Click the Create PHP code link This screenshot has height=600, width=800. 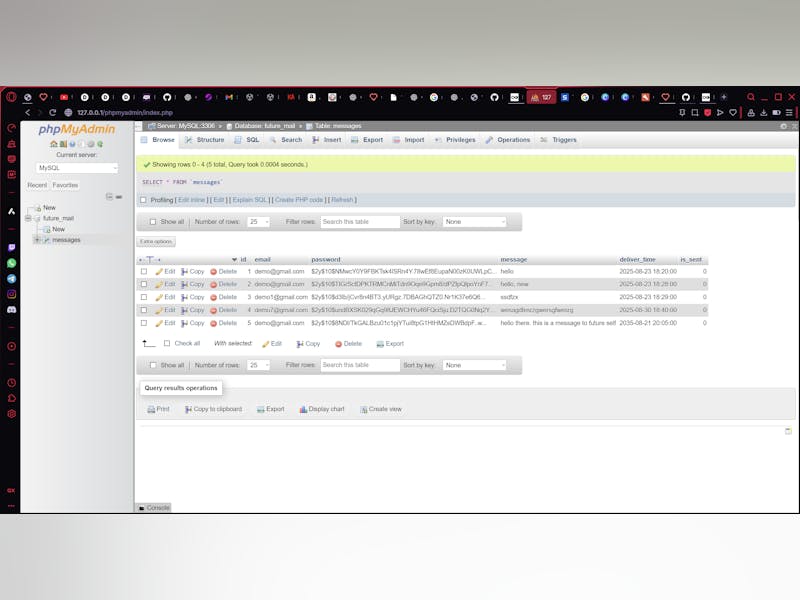click(x=299, y=200)
